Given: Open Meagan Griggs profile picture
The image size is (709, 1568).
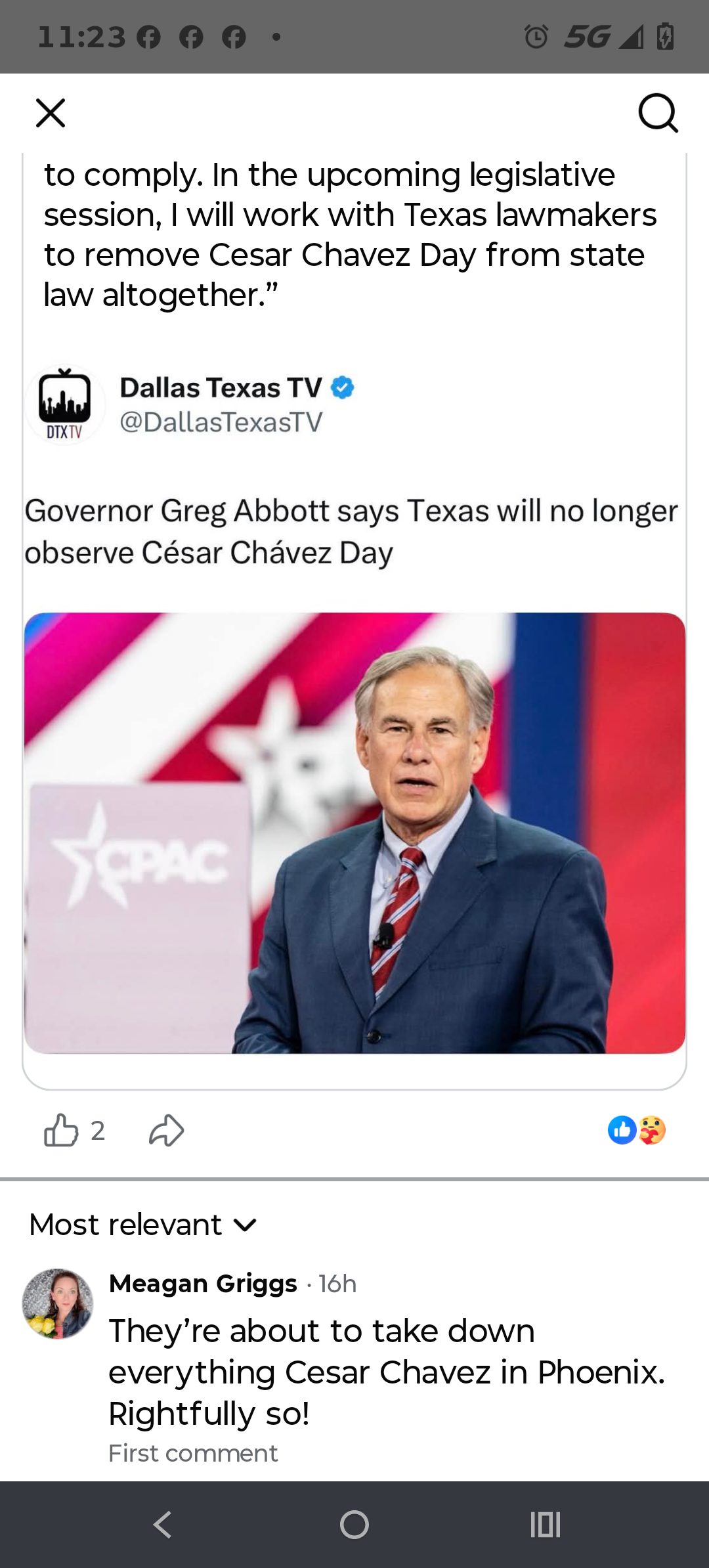Looking at the screenshot, I should point(58,1304).
